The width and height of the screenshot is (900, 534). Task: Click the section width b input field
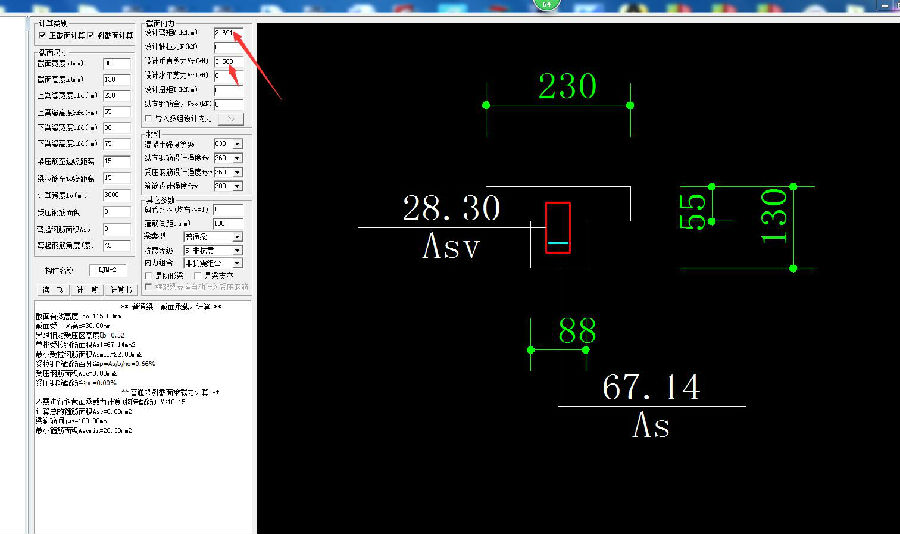117,63
